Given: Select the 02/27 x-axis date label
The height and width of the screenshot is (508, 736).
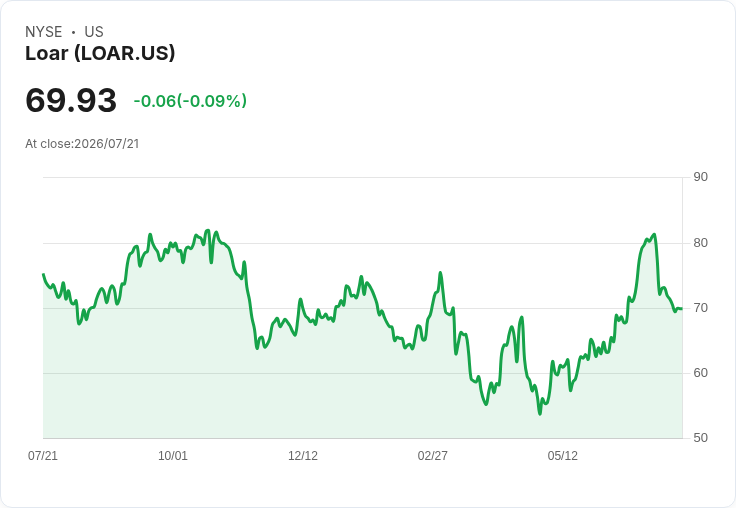Looking at the screenshot, I should click(432, 455).
